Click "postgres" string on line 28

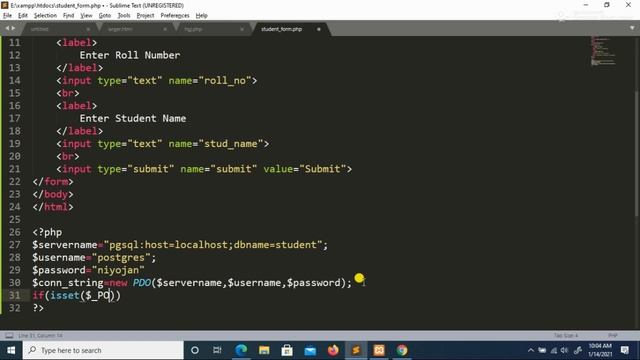[121, 258]
